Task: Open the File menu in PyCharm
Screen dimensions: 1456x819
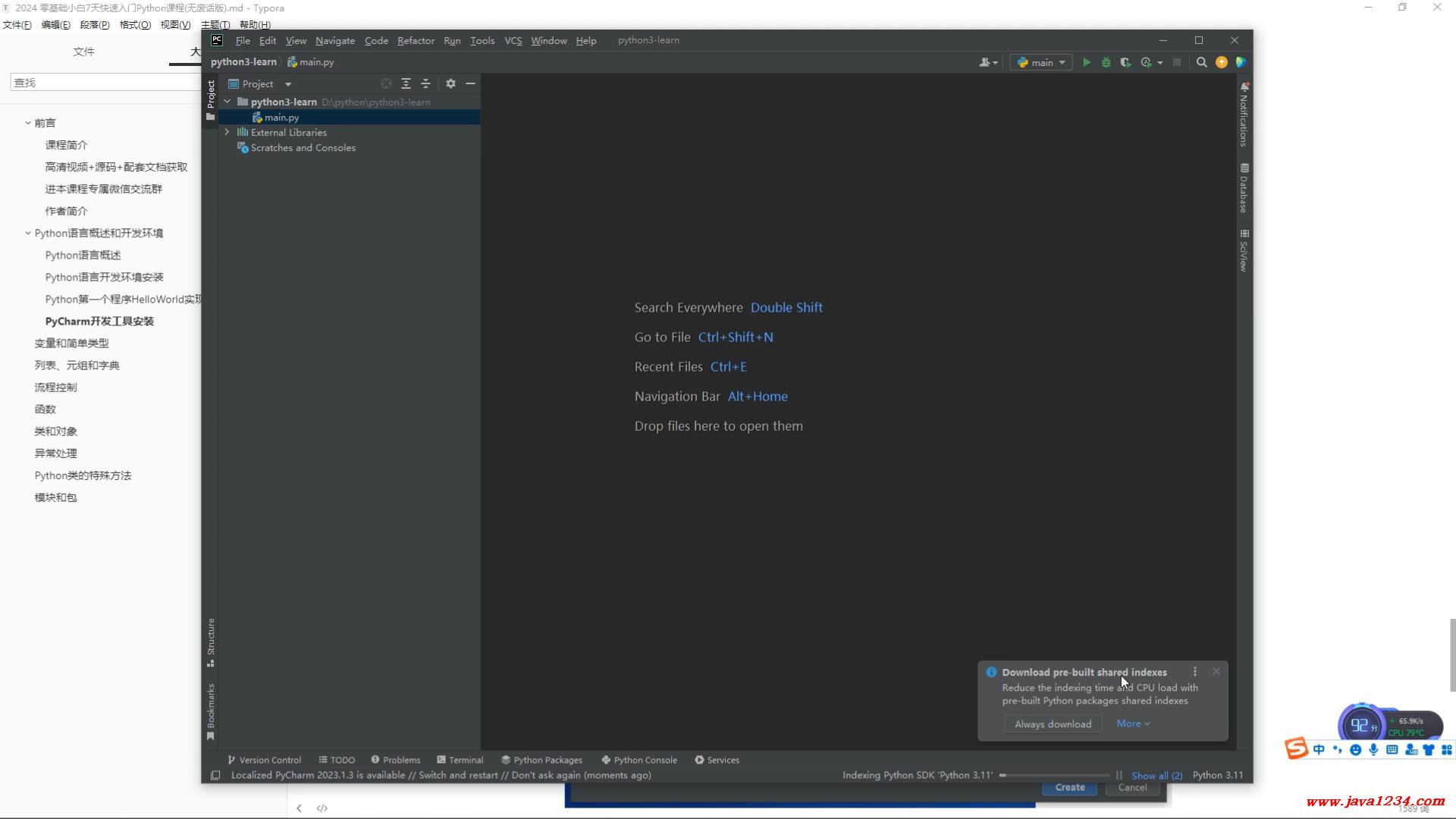Action: click(243, 40)
